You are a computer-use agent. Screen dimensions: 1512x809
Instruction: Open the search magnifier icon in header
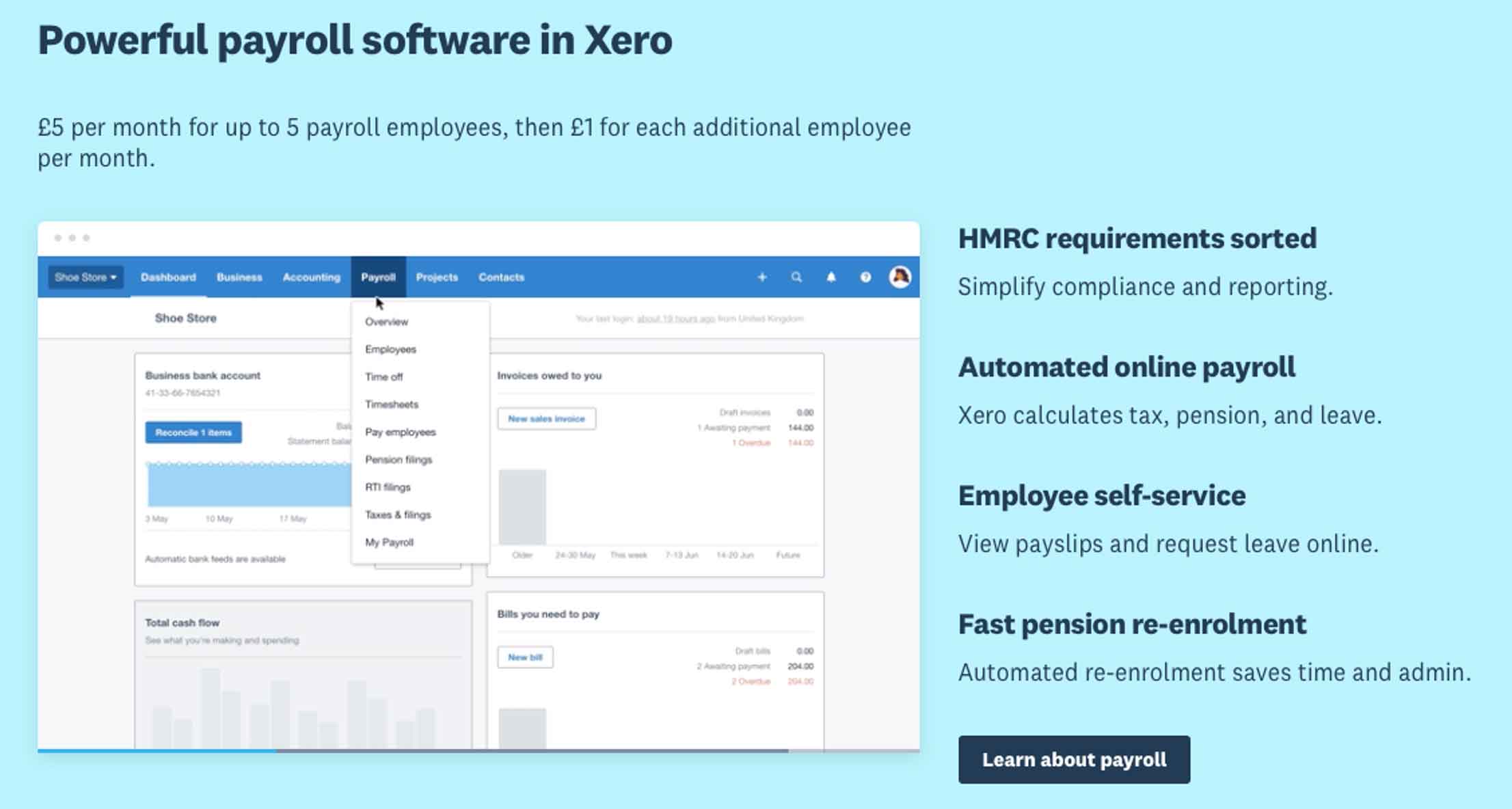click(796, 277)
